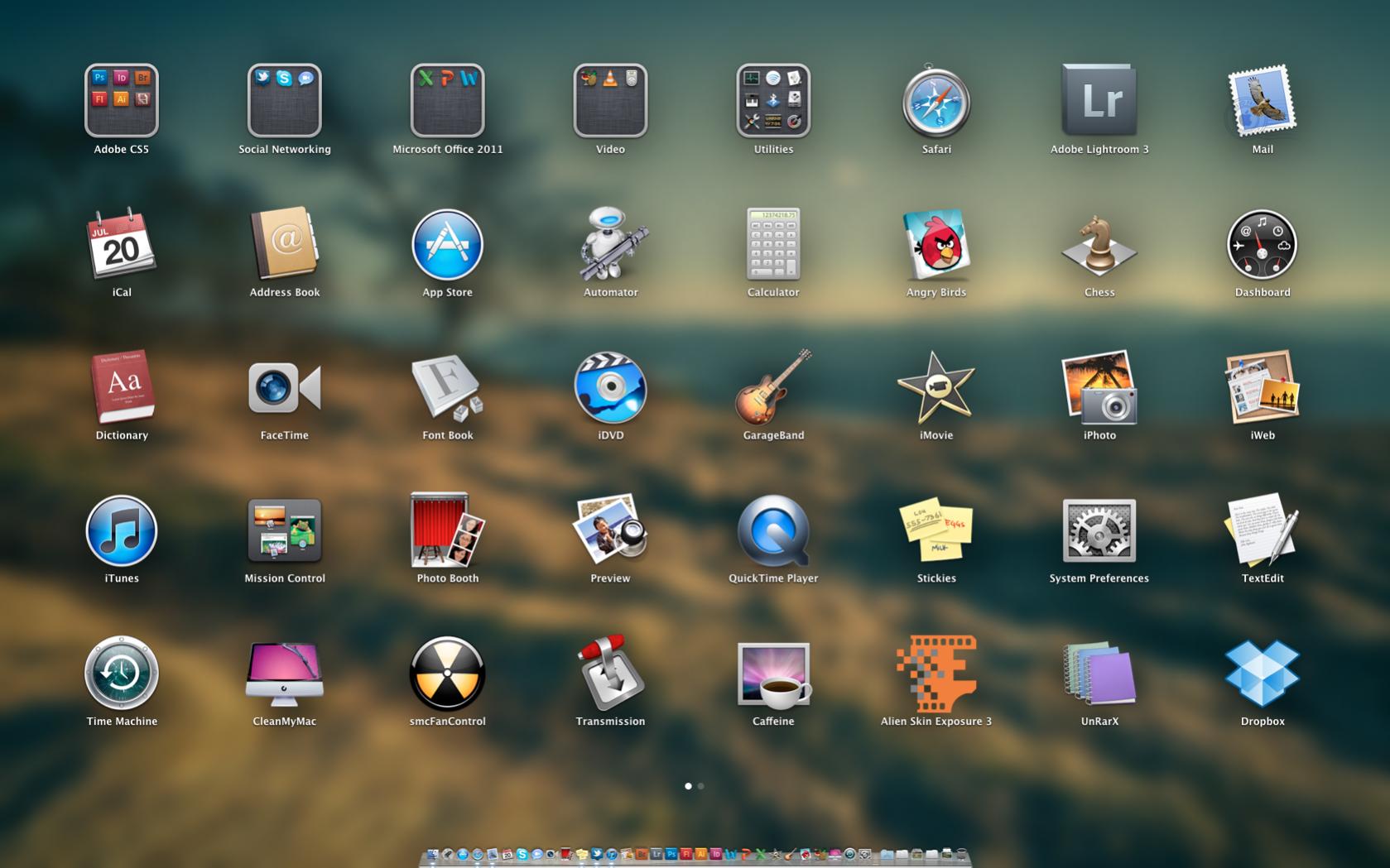This screenshot has width=1390, height=868.
Task: Open the Mail app in Launchpad
Action: [1263, 100]
